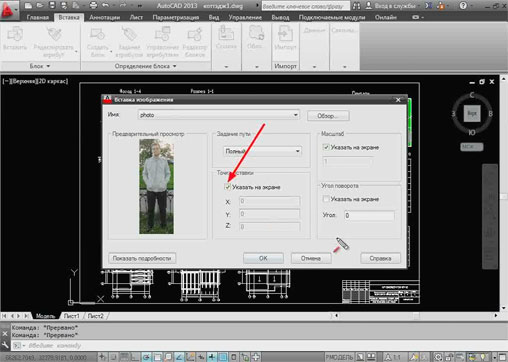
Task: Click the photo preview thumbnail
Action: (x=156, y=187)
